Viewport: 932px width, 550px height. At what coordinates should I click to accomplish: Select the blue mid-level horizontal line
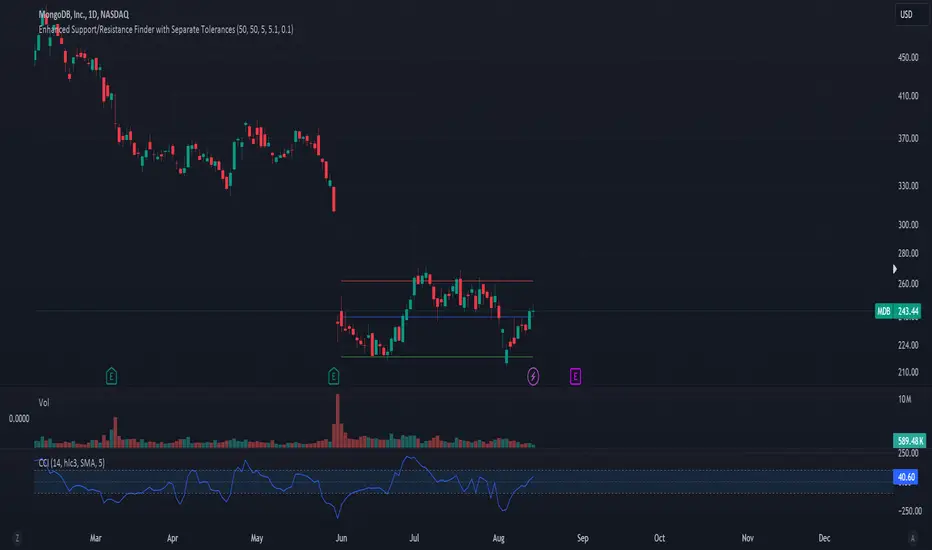pyautogui.click(x=437, y=317)
